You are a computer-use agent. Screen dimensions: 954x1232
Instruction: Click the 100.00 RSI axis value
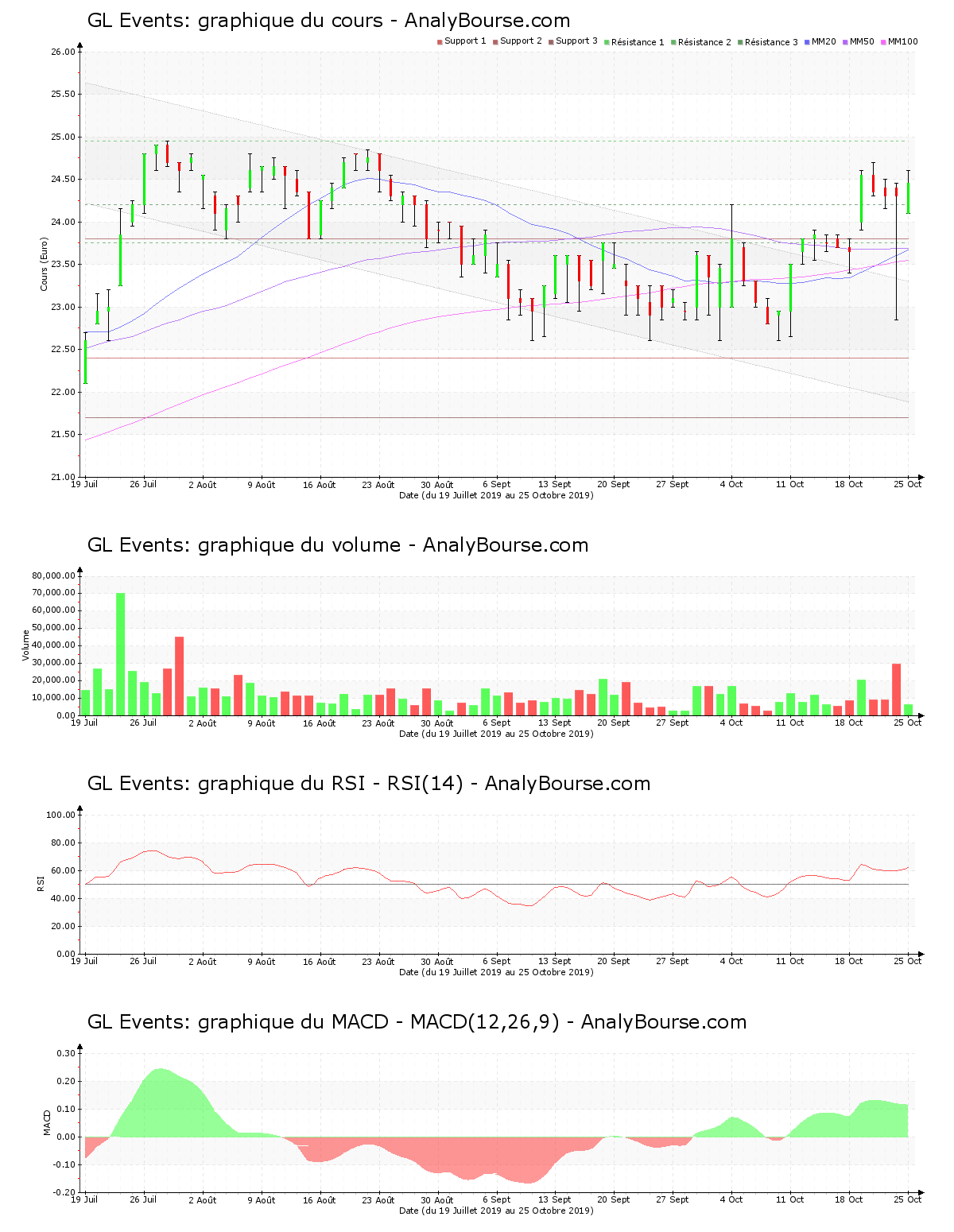pyautogui.click(x=61, y=815)
